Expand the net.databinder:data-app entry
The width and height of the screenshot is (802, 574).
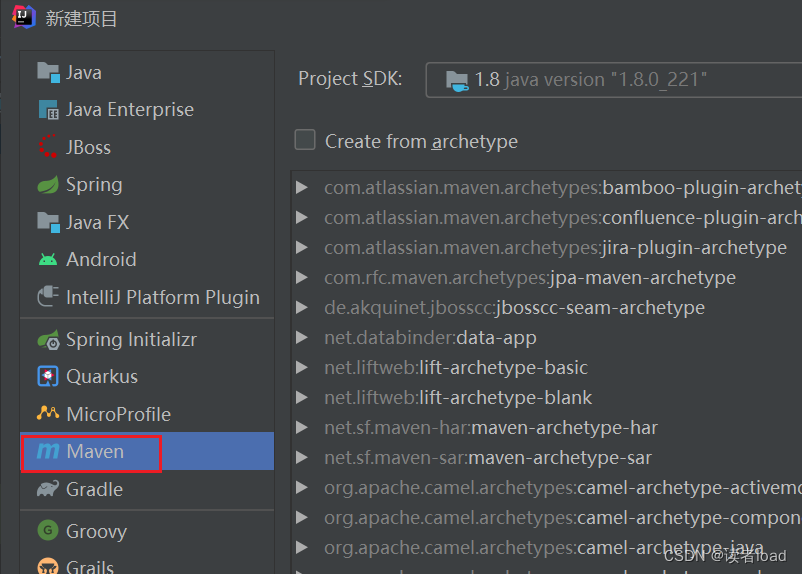tap(302, 337)
